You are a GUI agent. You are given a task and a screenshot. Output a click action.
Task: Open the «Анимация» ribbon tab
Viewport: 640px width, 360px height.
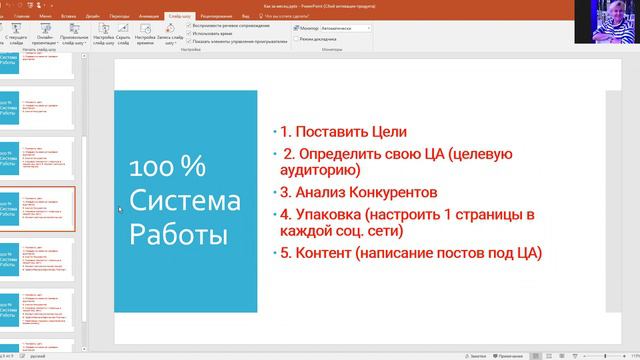click(x=149, y=16)
